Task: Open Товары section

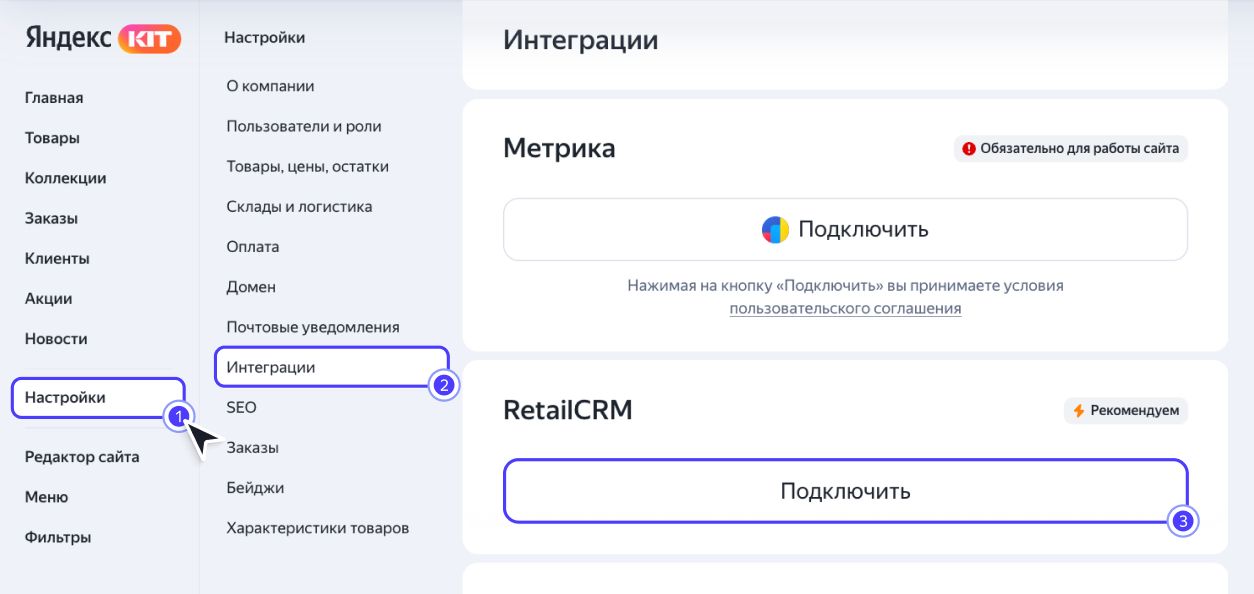Action: tap(52, 138)
